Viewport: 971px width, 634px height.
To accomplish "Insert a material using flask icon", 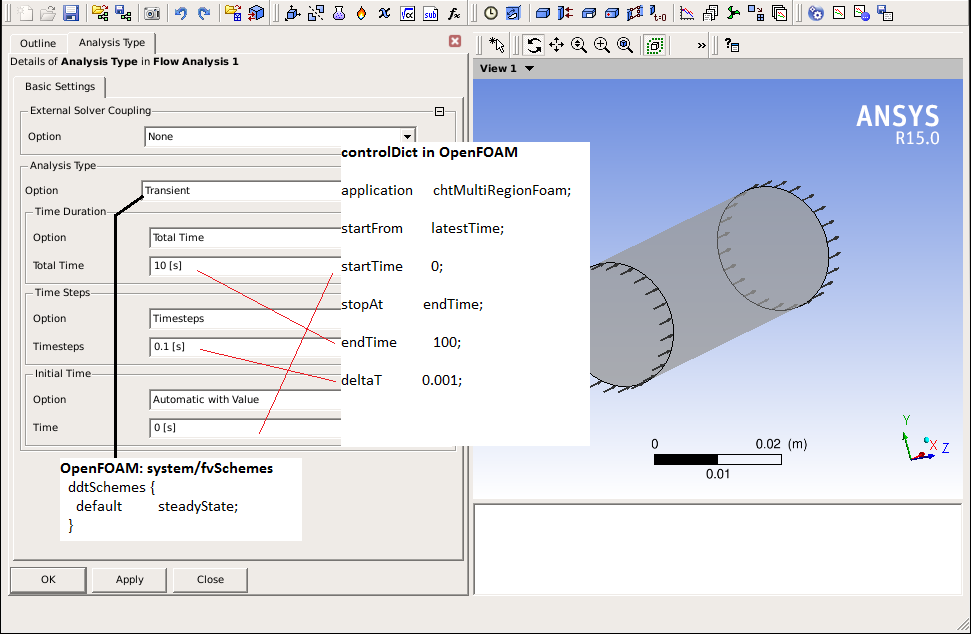I will point(339,12).
